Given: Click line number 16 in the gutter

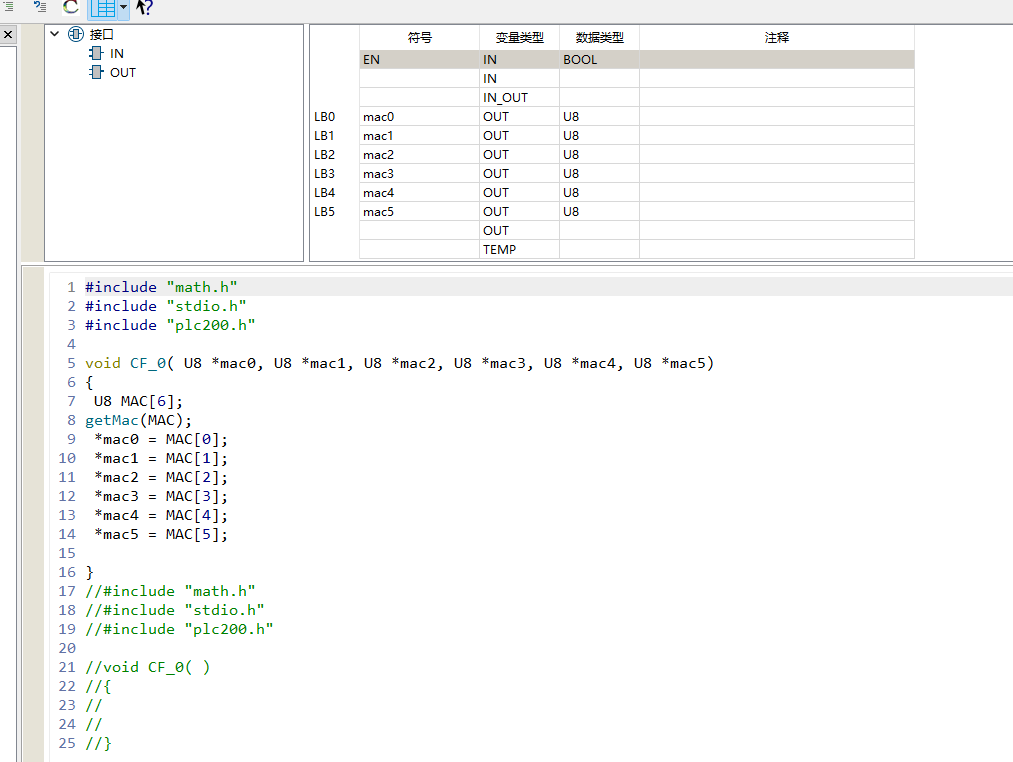Looking at the screenshot, I should coord(67,572).
